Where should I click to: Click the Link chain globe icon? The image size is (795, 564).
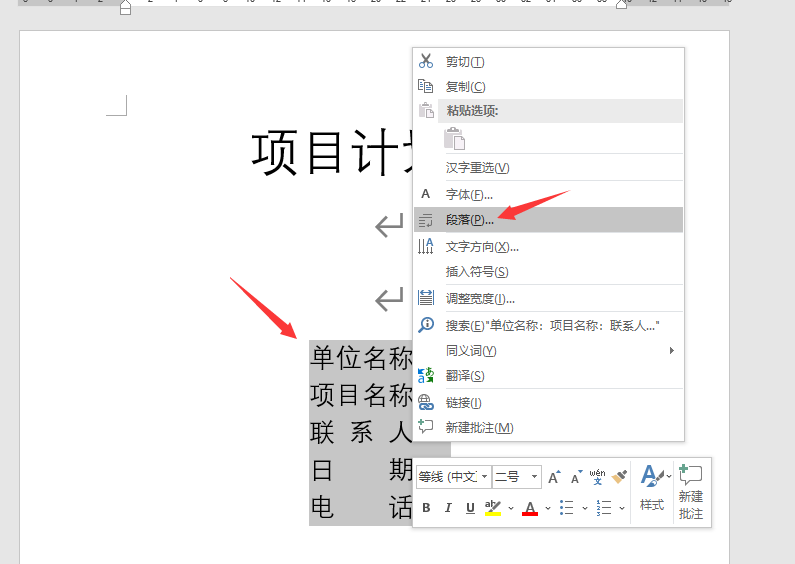point(425,403)
